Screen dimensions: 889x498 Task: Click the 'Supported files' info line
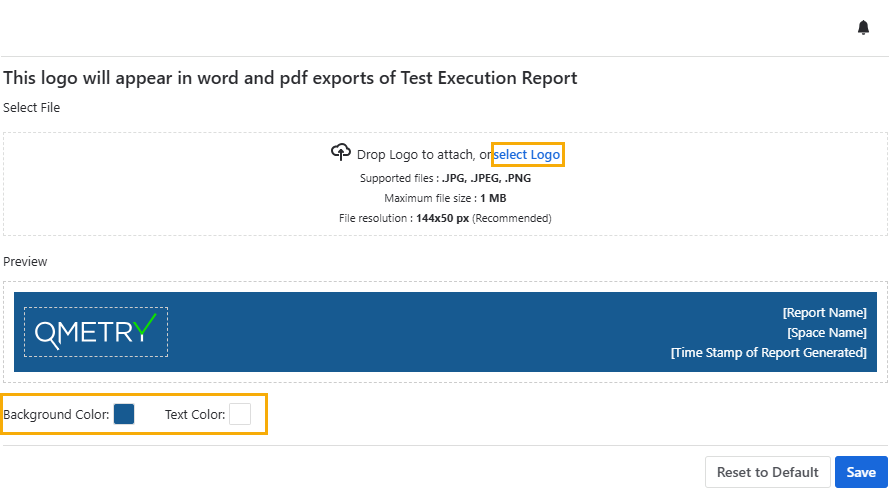point(445,178)
